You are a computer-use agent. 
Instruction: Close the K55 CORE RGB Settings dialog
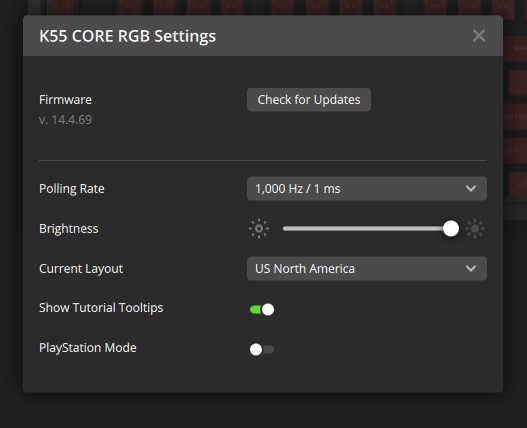click(x=479, y=36)
